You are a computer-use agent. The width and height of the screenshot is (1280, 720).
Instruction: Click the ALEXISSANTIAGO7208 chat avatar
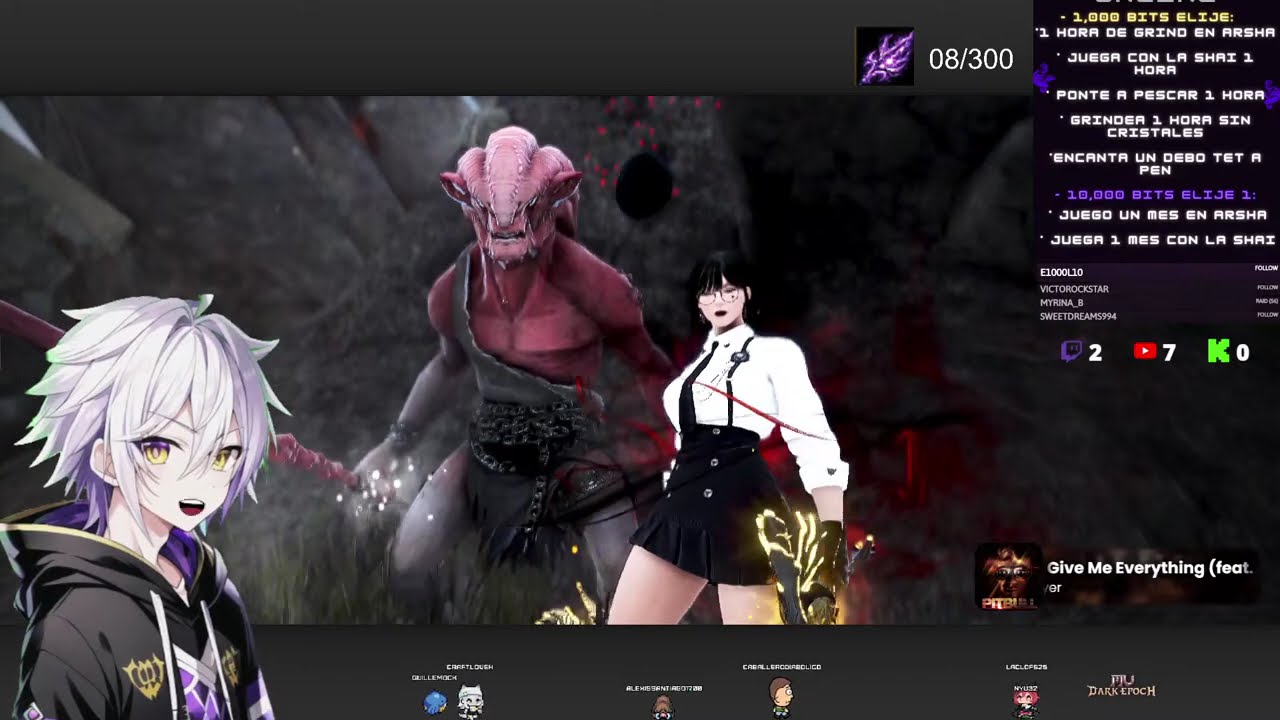tap(662, 707)
